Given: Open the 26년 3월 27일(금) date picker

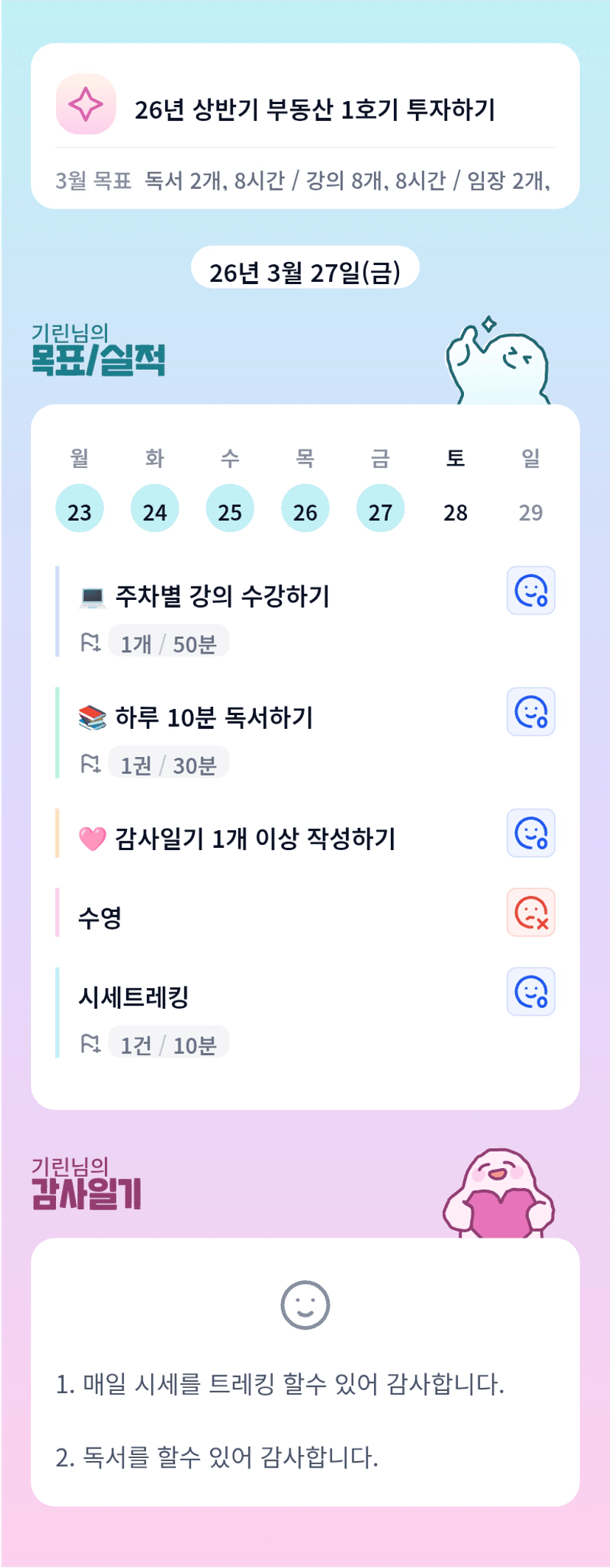Looking at the screenshot, I should (x=305, y=272).
